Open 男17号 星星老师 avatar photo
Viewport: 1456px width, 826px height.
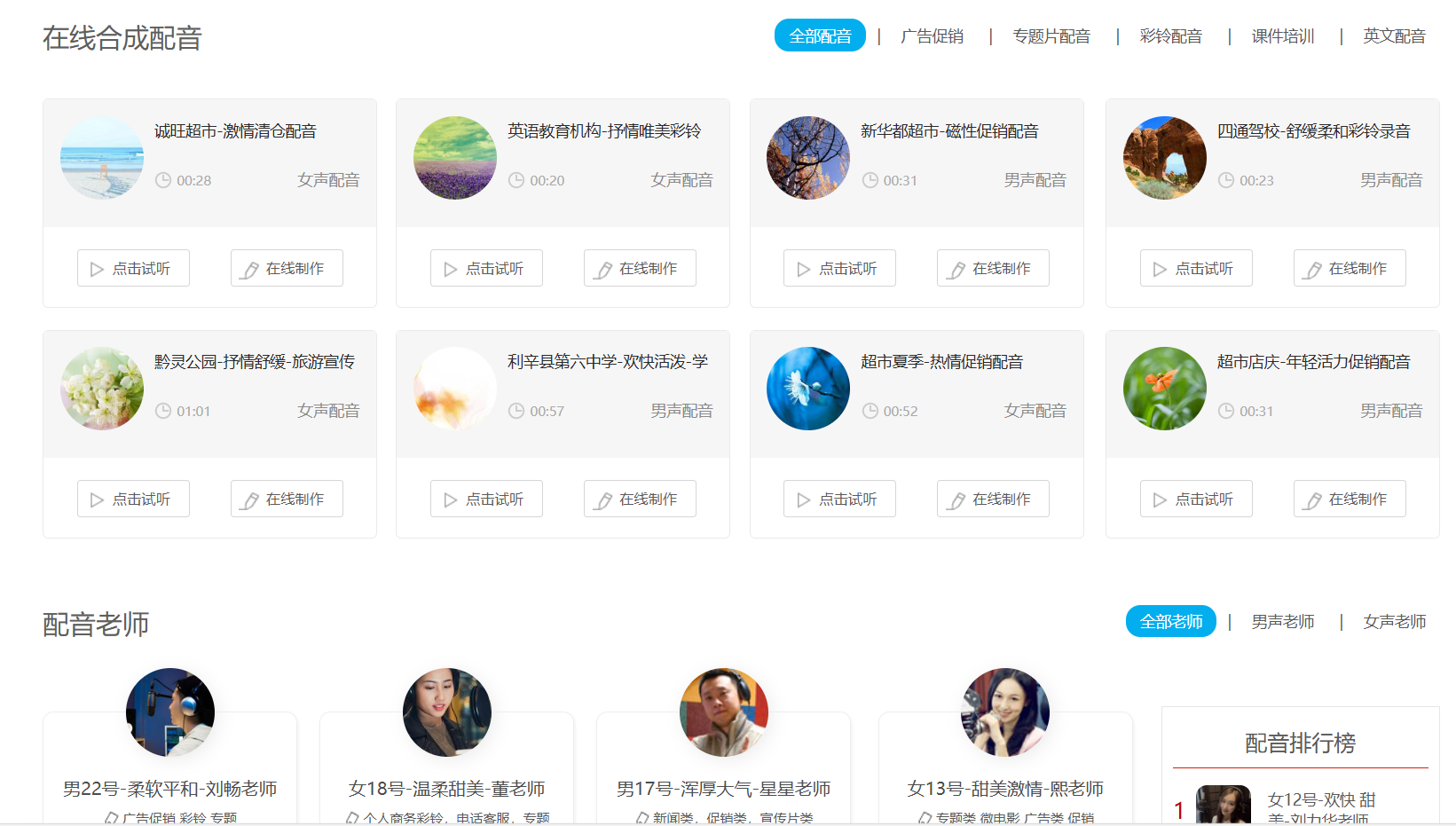pos(724,712)
